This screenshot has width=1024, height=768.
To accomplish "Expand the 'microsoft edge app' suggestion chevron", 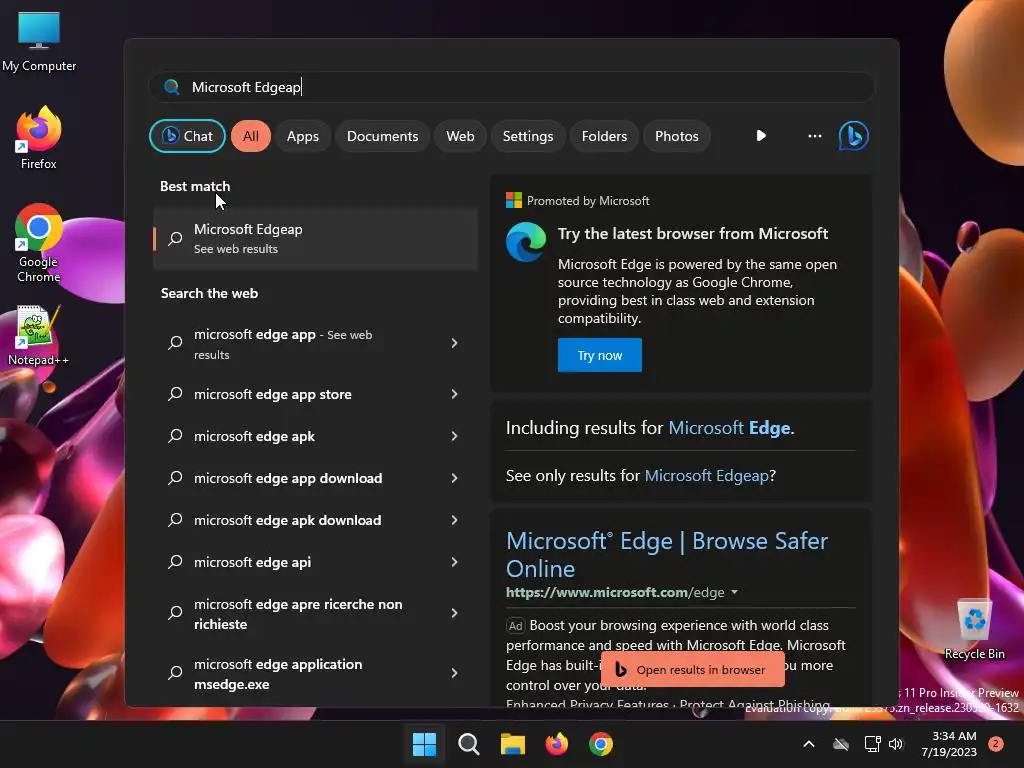I will coord(455,344).
